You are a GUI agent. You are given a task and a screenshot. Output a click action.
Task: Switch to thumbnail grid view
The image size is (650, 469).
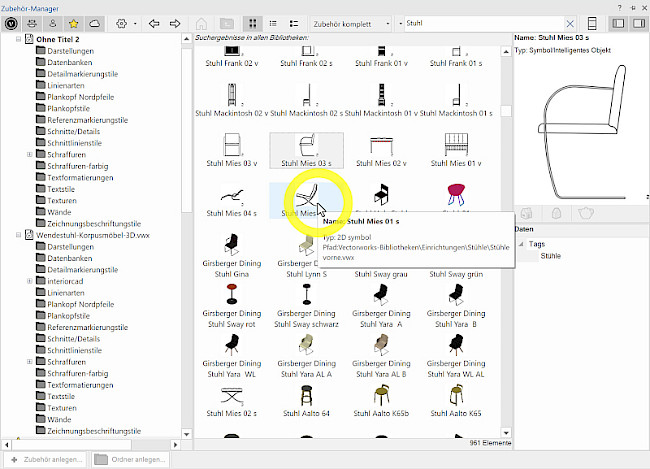[x=250, y=22]
